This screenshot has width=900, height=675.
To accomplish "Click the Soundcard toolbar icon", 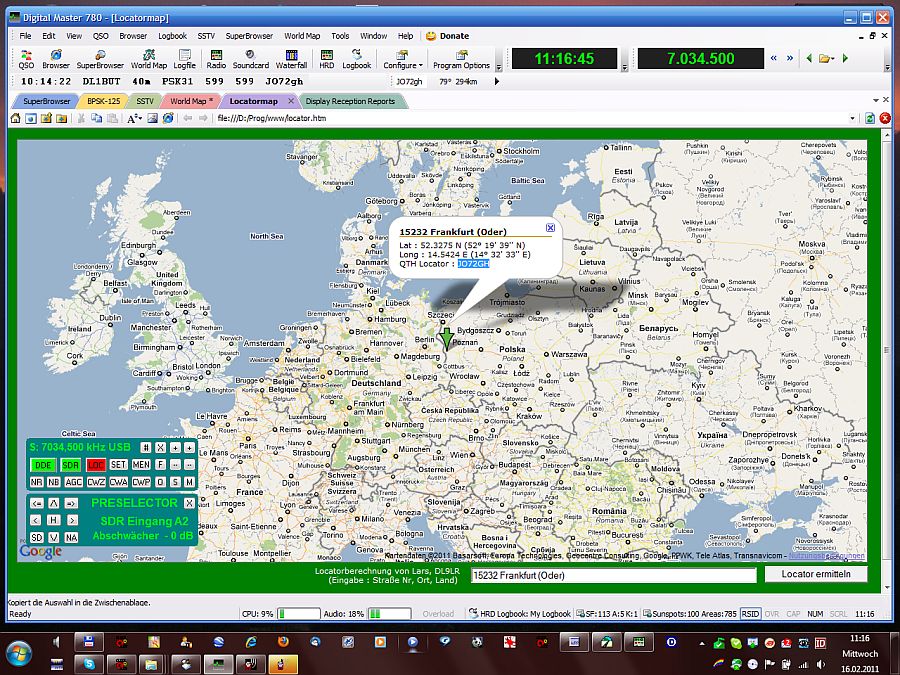I will point(250,59).
